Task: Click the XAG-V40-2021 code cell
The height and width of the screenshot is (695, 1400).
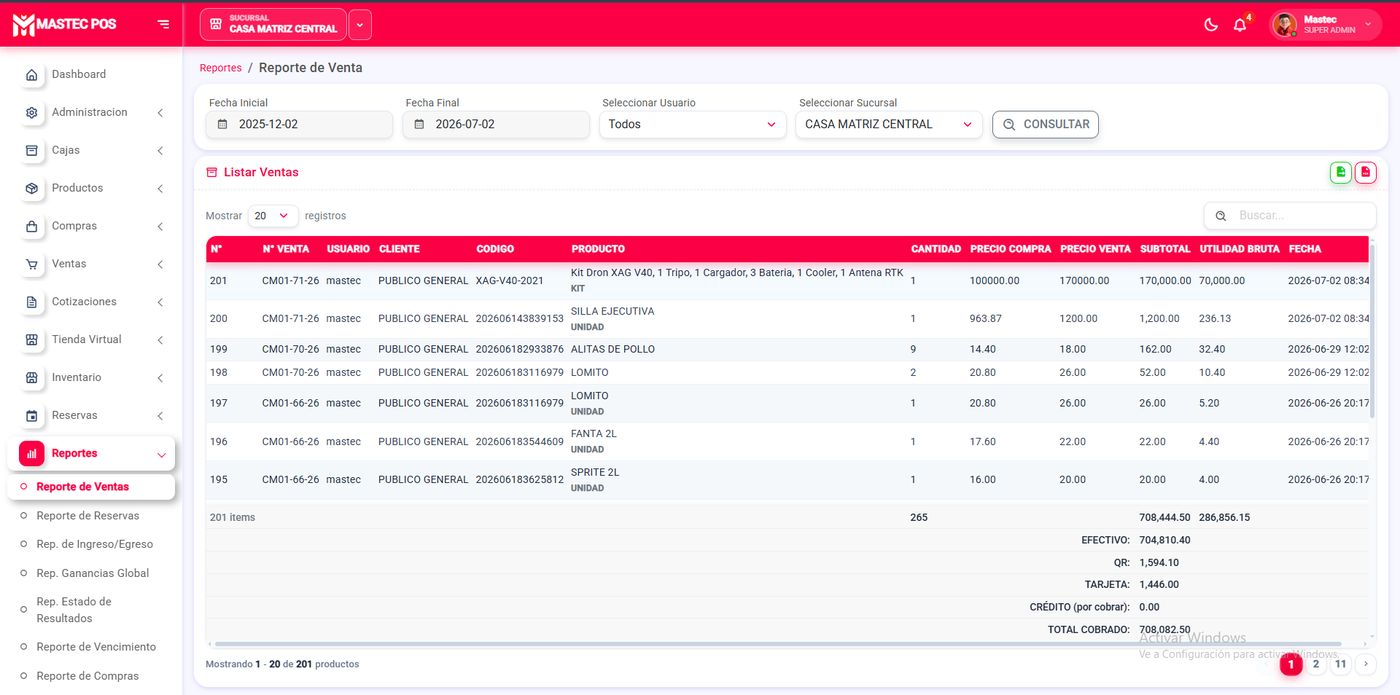Action: click(510, 281)
